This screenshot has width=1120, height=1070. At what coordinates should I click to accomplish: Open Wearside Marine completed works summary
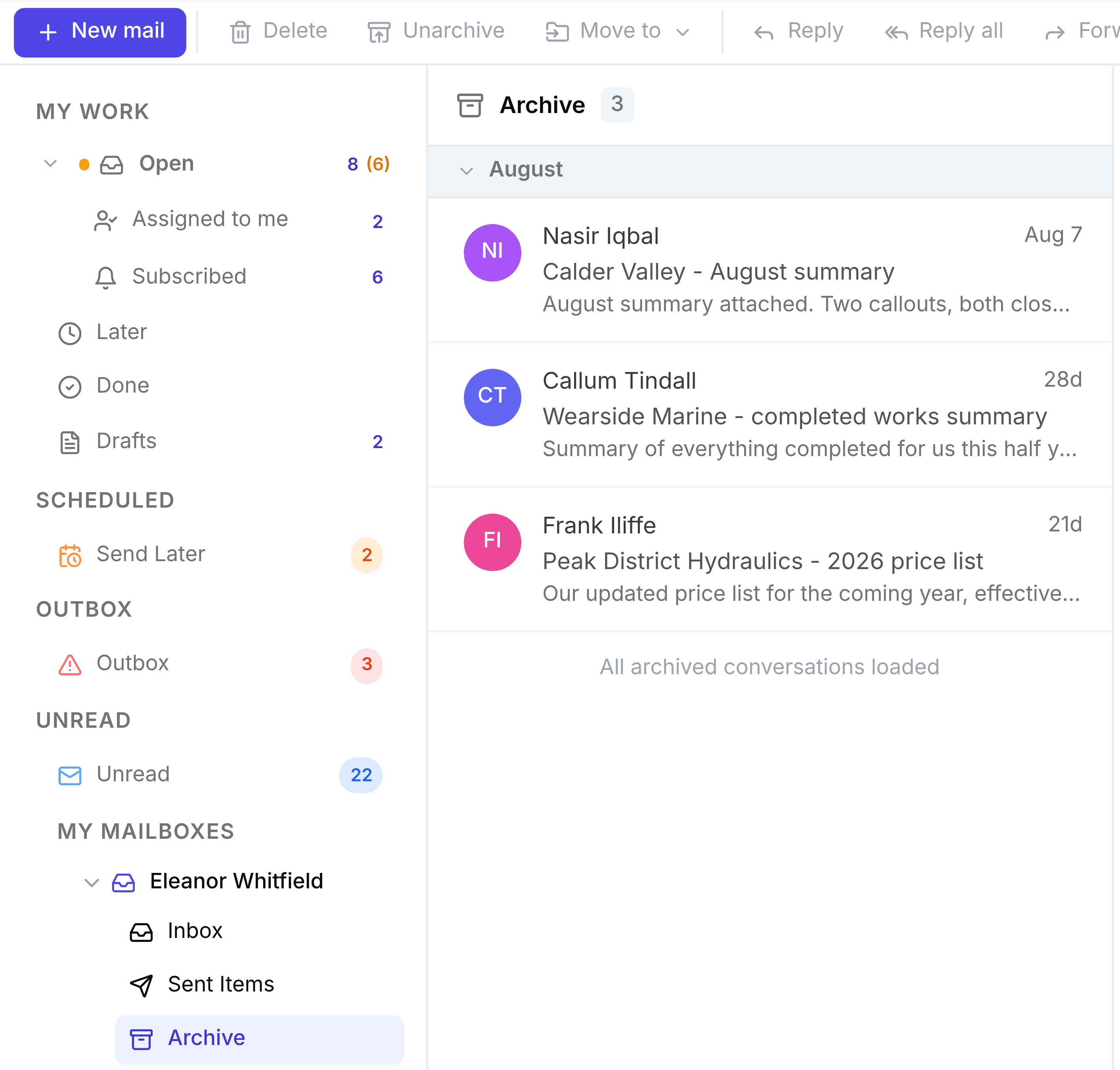[769, 415]
